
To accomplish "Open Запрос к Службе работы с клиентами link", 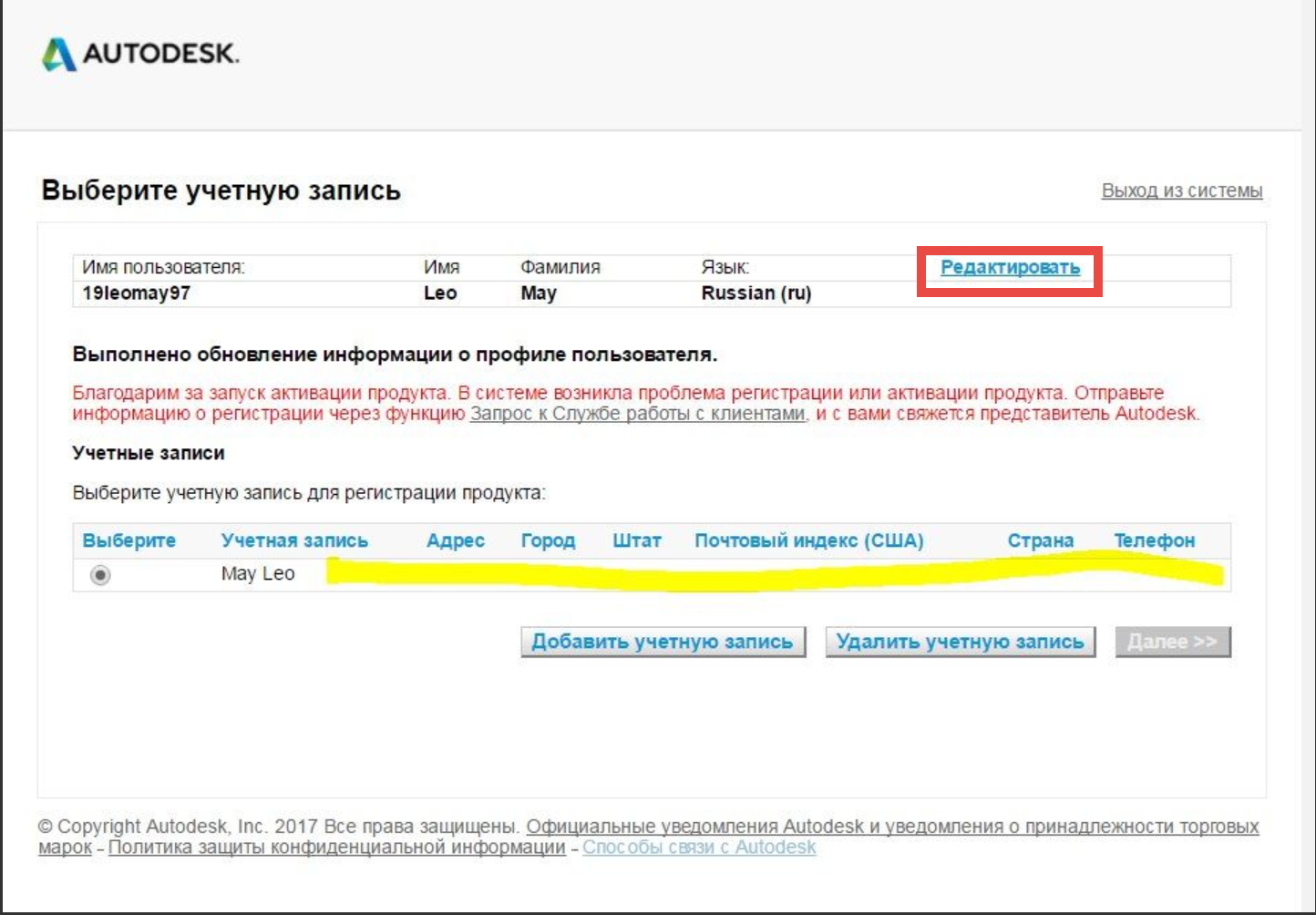I will click(x=638, y=414).
